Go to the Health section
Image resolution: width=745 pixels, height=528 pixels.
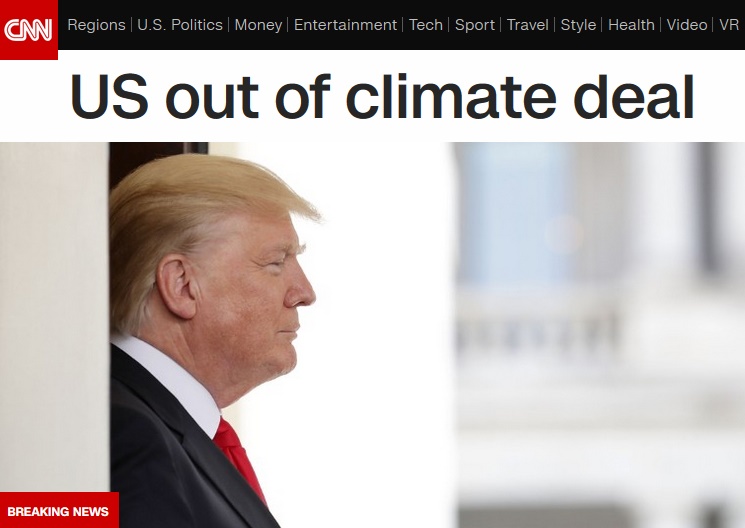coord(631,25)
